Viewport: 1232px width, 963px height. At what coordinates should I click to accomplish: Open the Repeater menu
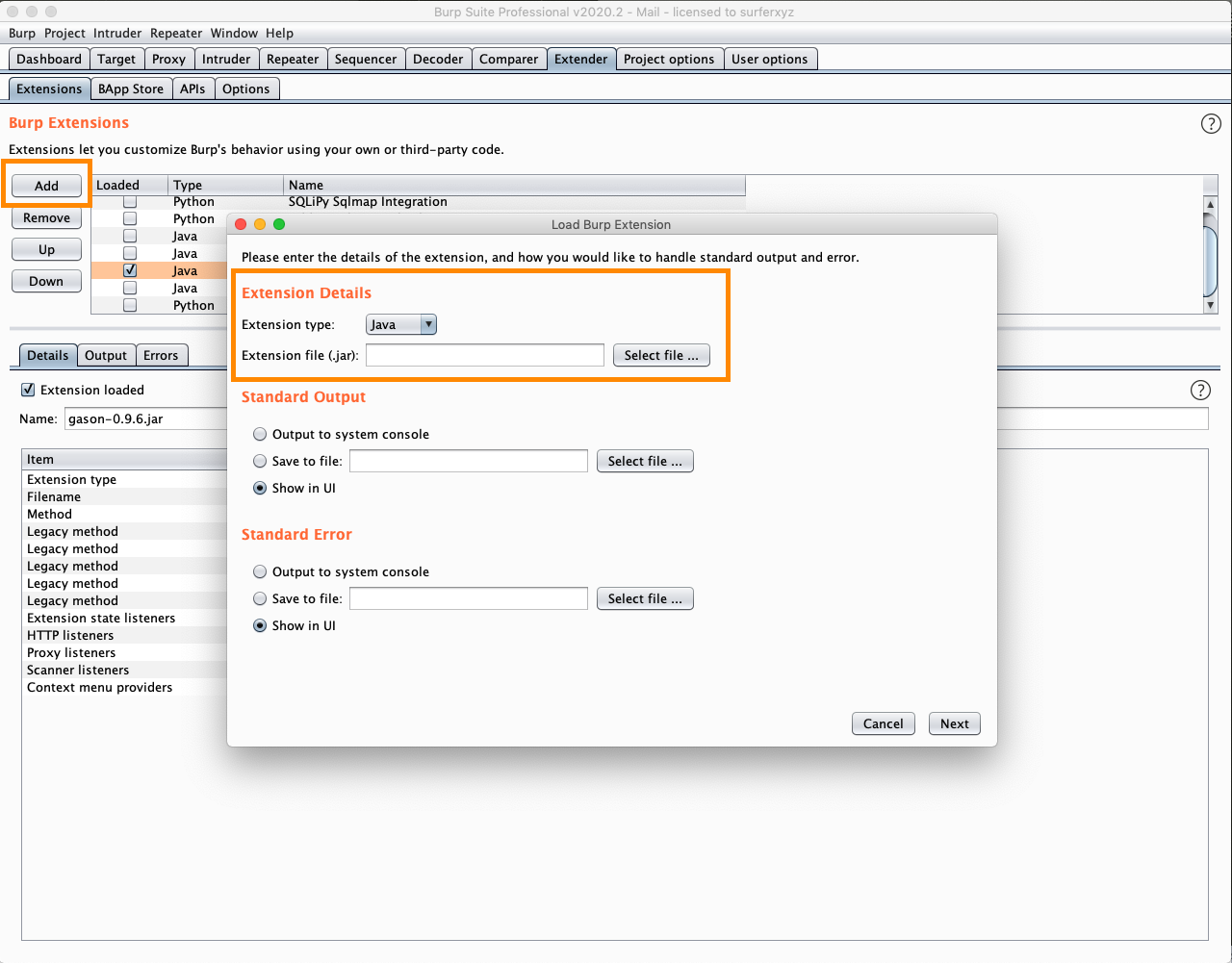176,33
